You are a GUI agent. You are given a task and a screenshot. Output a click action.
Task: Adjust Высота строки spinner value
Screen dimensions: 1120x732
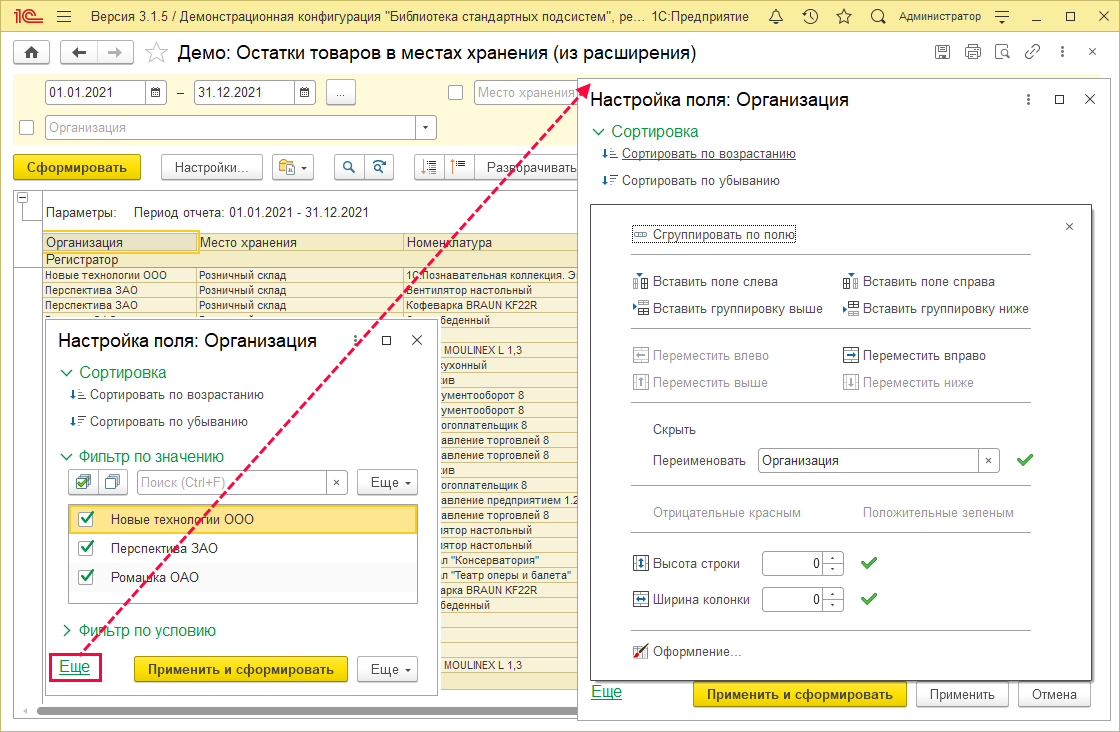tap(833, 563)
